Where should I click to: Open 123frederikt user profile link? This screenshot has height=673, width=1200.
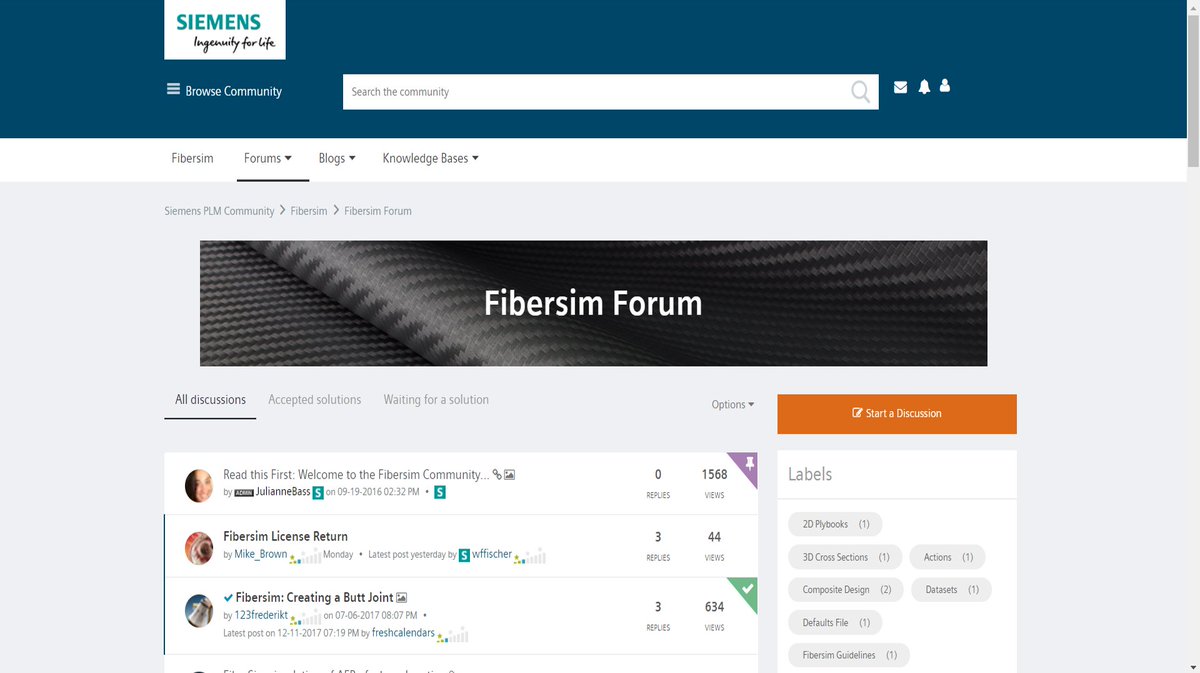pyautogui.click(x=261, y=617)
